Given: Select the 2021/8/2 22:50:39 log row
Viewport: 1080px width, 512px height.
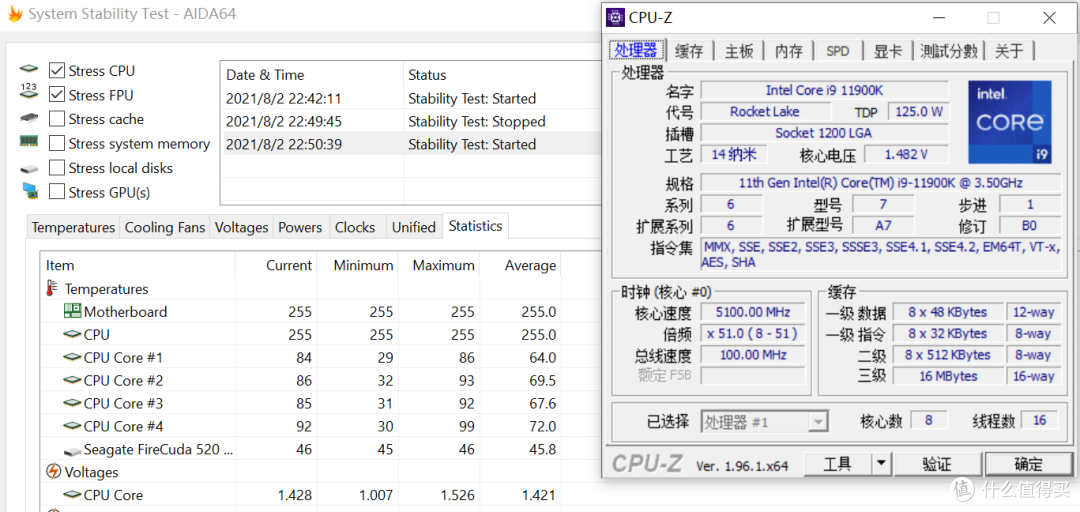Looking at the screenshot, I should coord(411,144).
